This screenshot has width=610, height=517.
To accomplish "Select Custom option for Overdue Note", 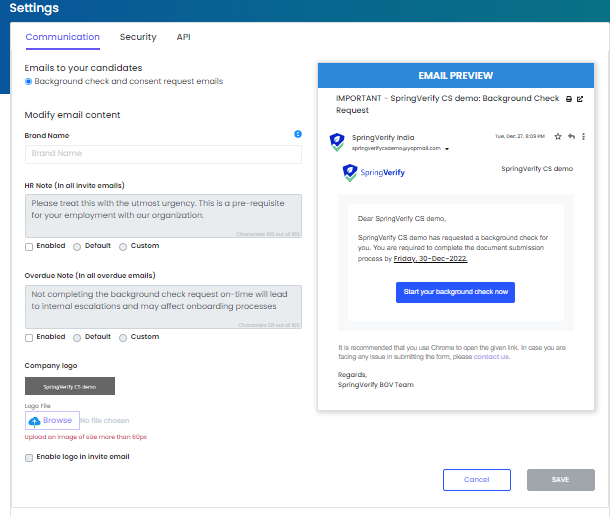I will [x=123, y=338].
